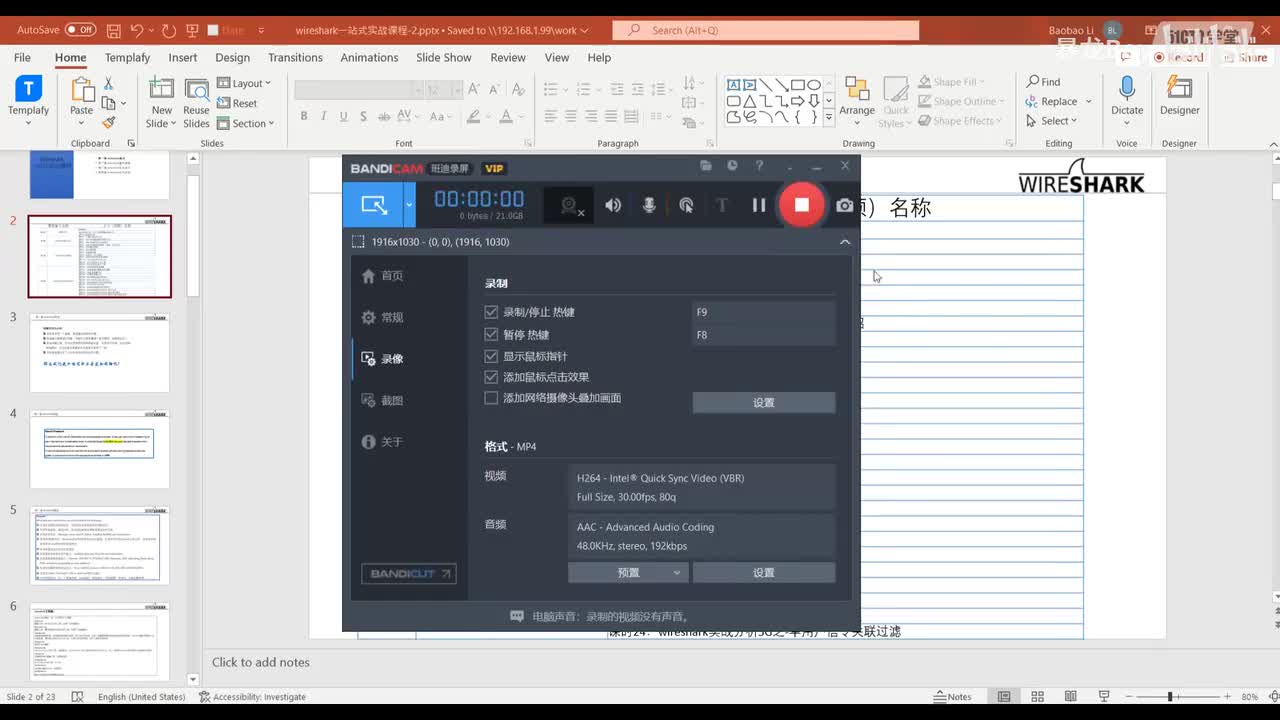Open Bandicam's scheduled recording clock icon
This screenshot has height=720, width=1280.
(x=732, y=166)
